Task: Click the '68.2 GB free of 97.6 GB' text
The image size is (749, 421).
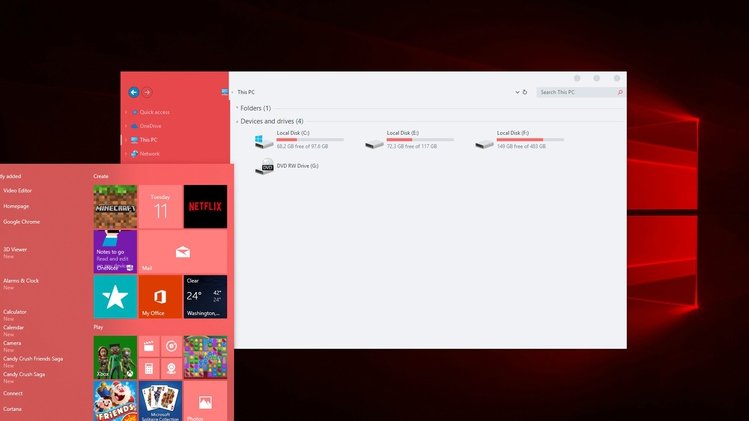Action: tap(302, 146)
